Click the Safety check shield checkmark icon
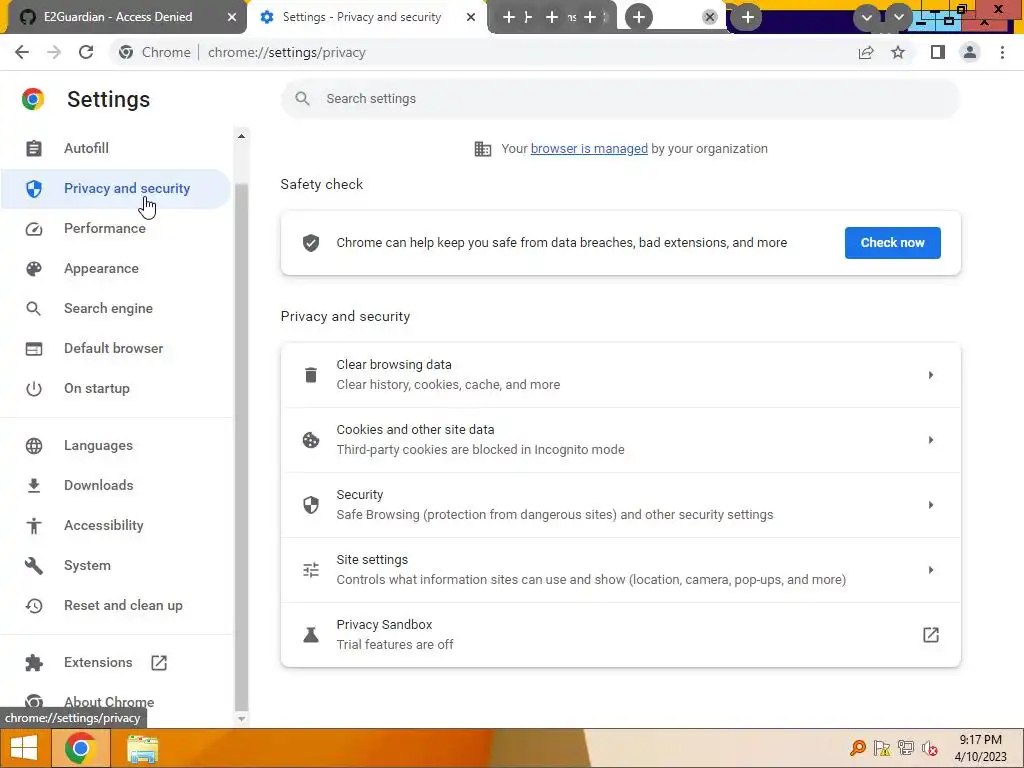 pyautogui.click(x=311, y=243)
